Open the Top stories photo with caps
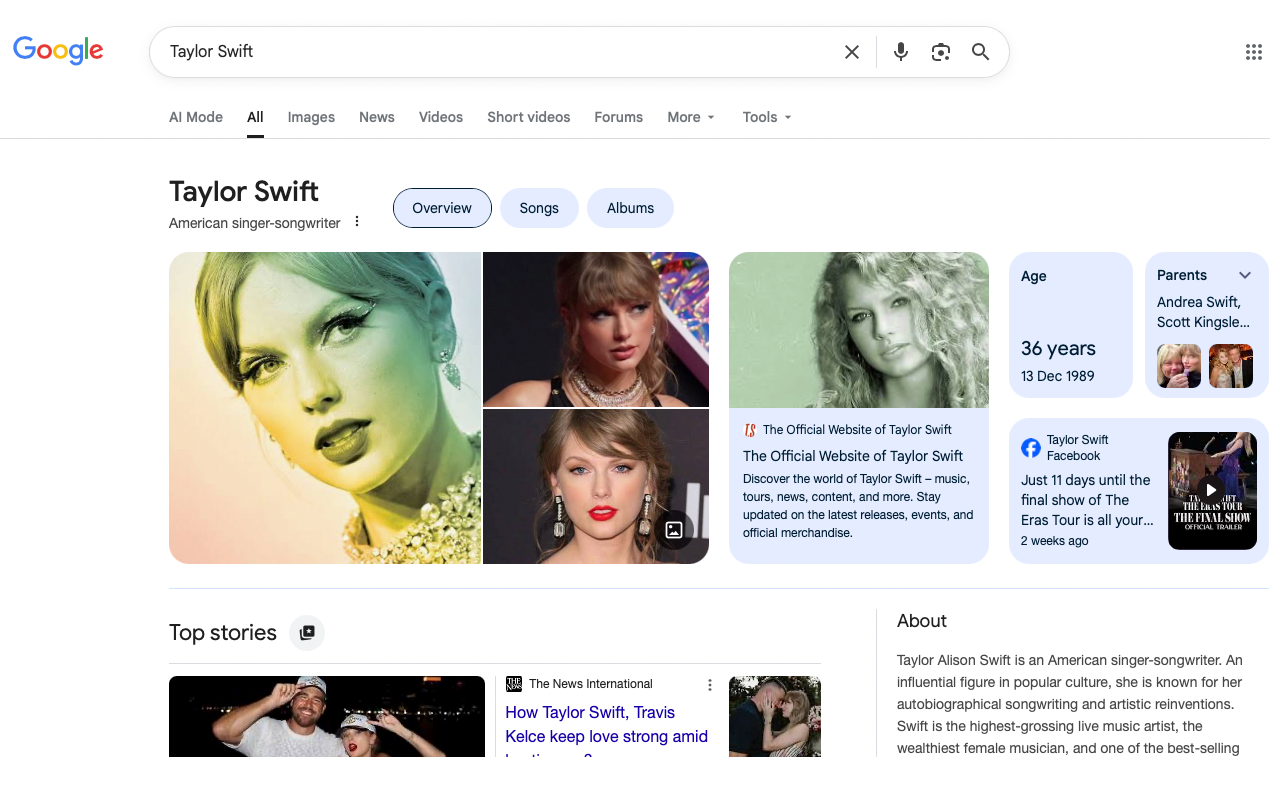1280x800 pixels. (327, 716)
